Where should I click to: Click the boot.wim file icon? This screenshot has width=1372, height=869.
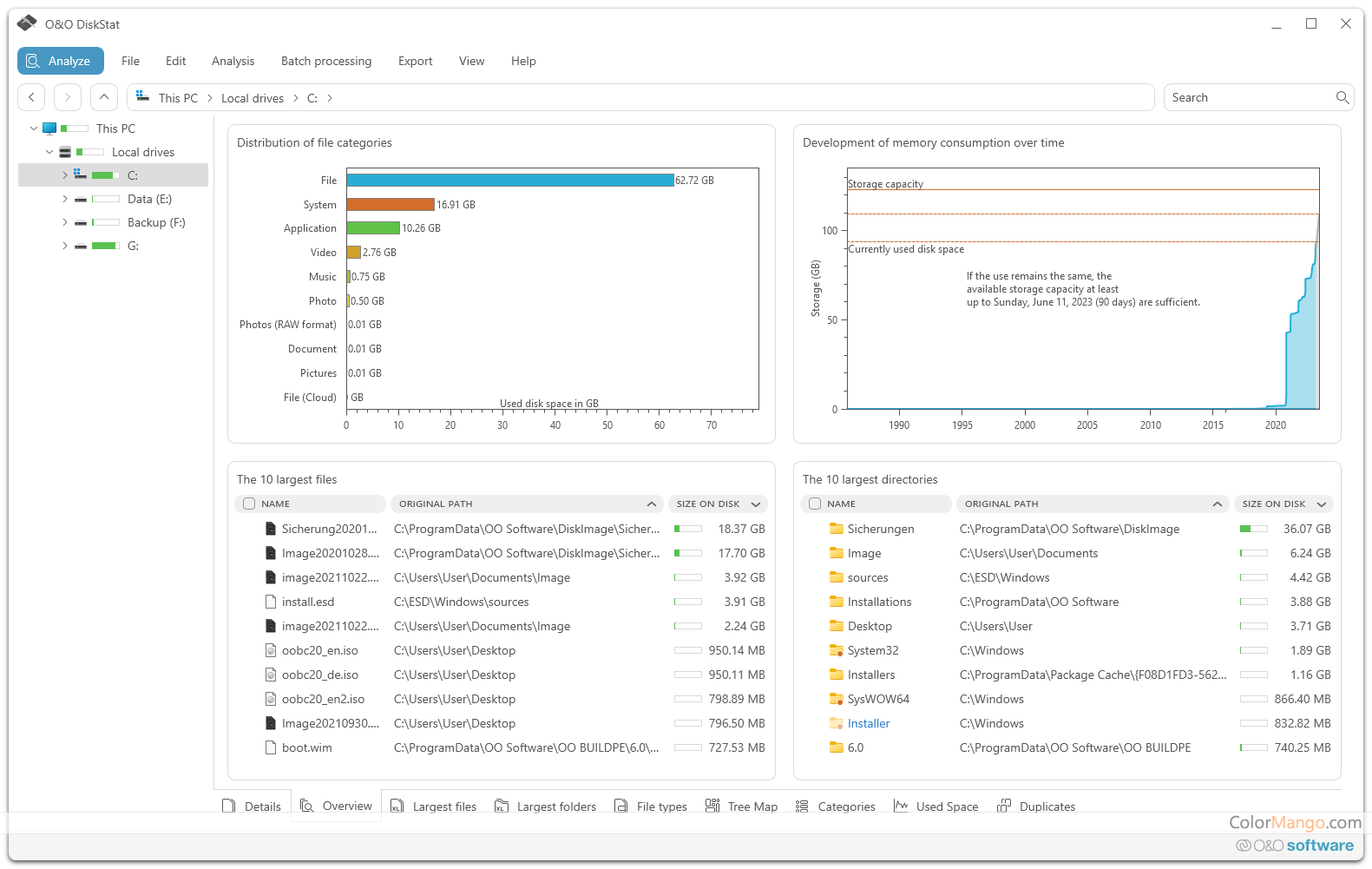(x=271, y=747)
